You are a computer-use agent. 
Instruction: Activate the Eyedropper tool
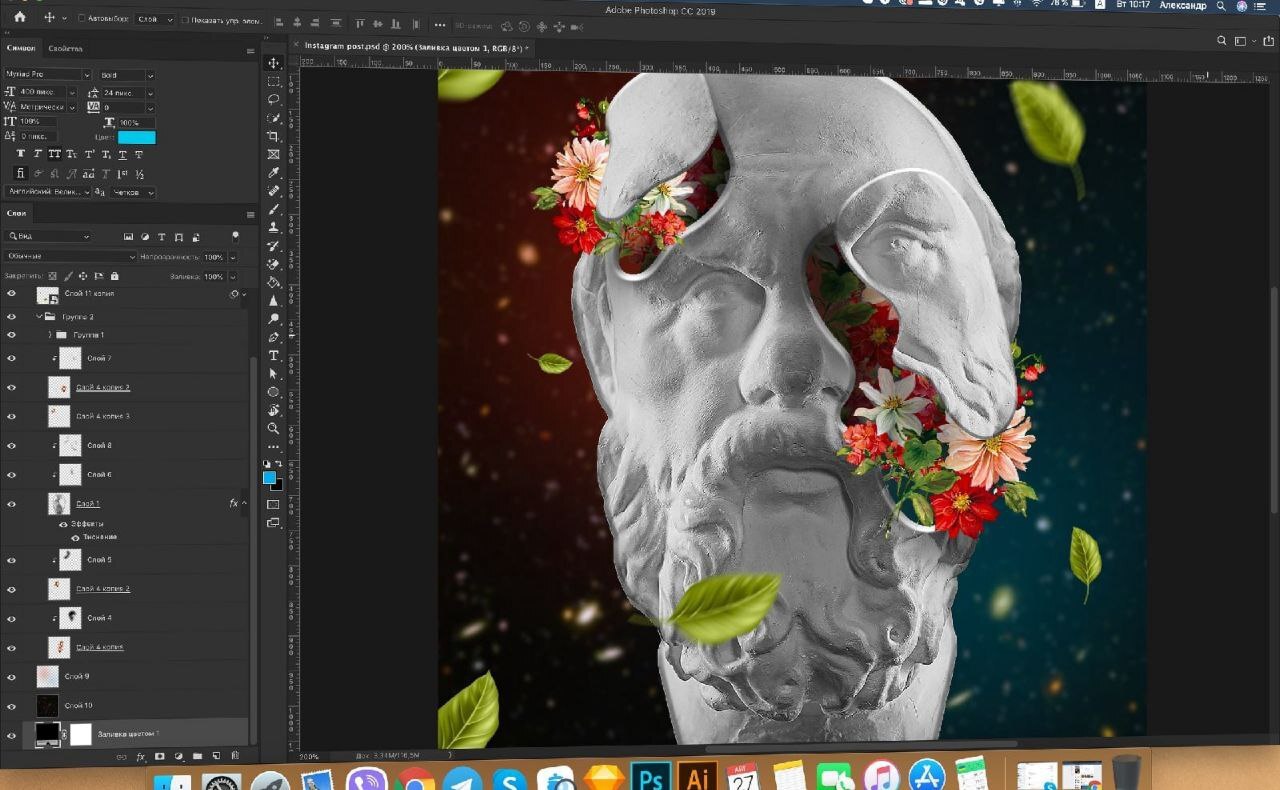point(273,172)
